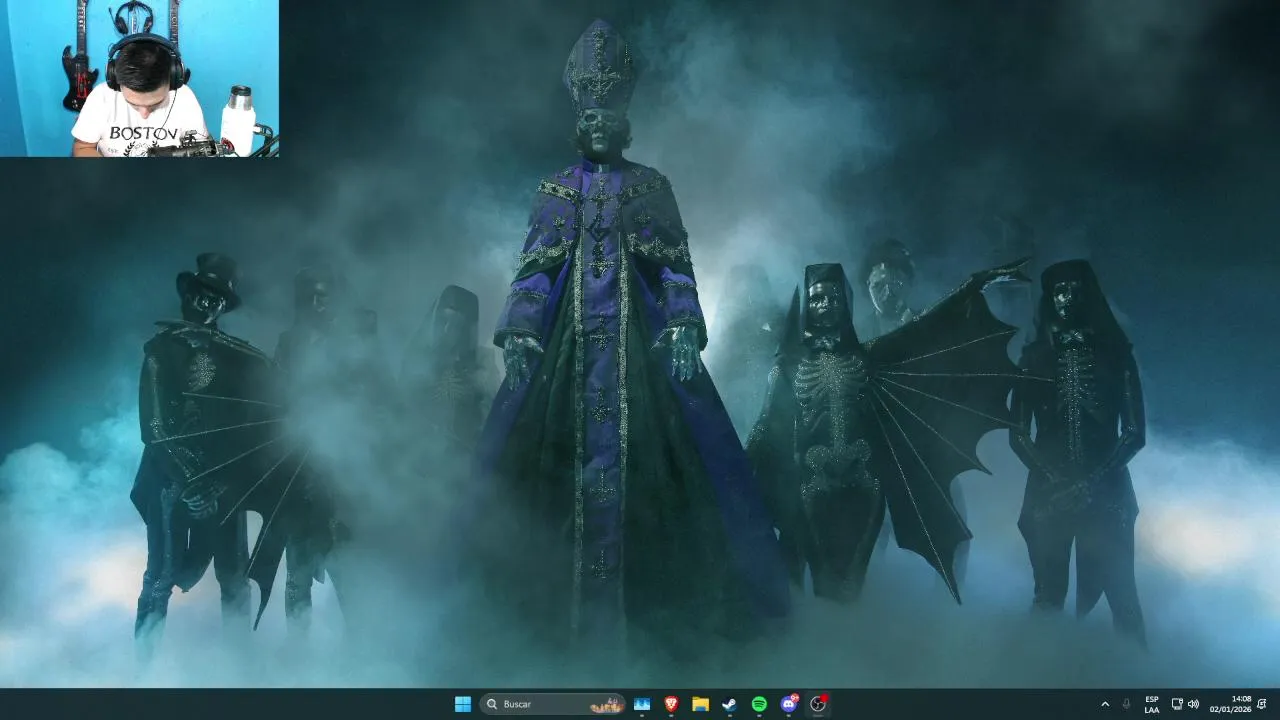Open the volume speaker tray icon
The image size is (1280, 720).
(1193, 704)
